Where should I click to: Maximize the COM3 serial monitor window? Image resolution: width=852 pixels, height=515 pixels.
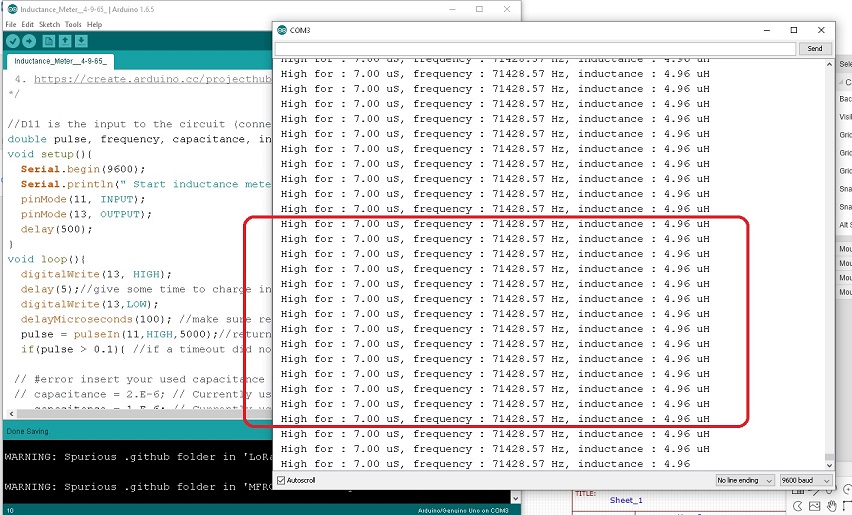pos(794,30)
